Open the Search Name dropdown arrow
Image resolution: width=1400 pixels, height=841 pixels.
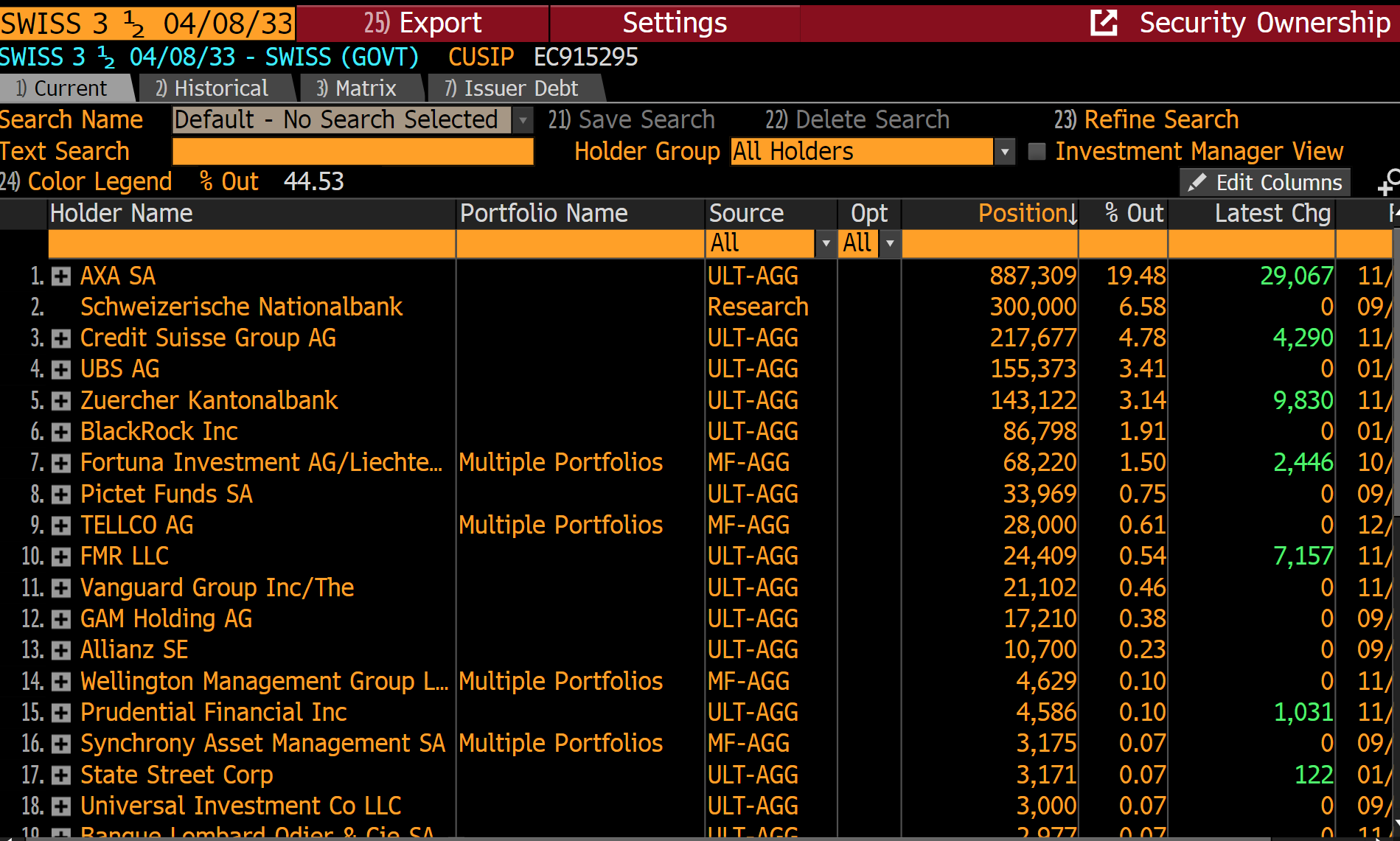coord(523,120)
